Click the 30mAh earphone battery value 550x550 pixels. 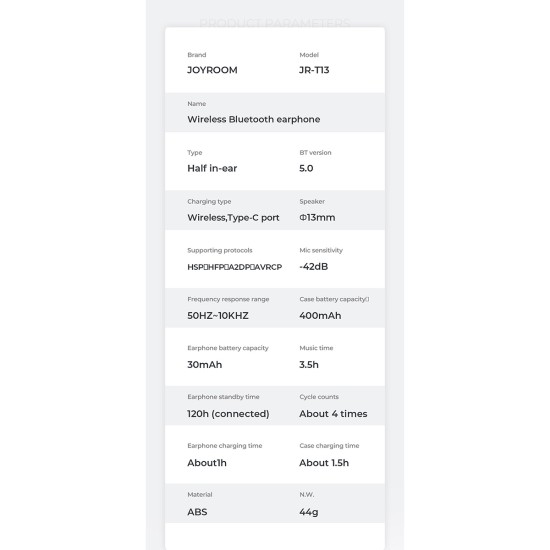pyautogui.click(x=204, y=365)
